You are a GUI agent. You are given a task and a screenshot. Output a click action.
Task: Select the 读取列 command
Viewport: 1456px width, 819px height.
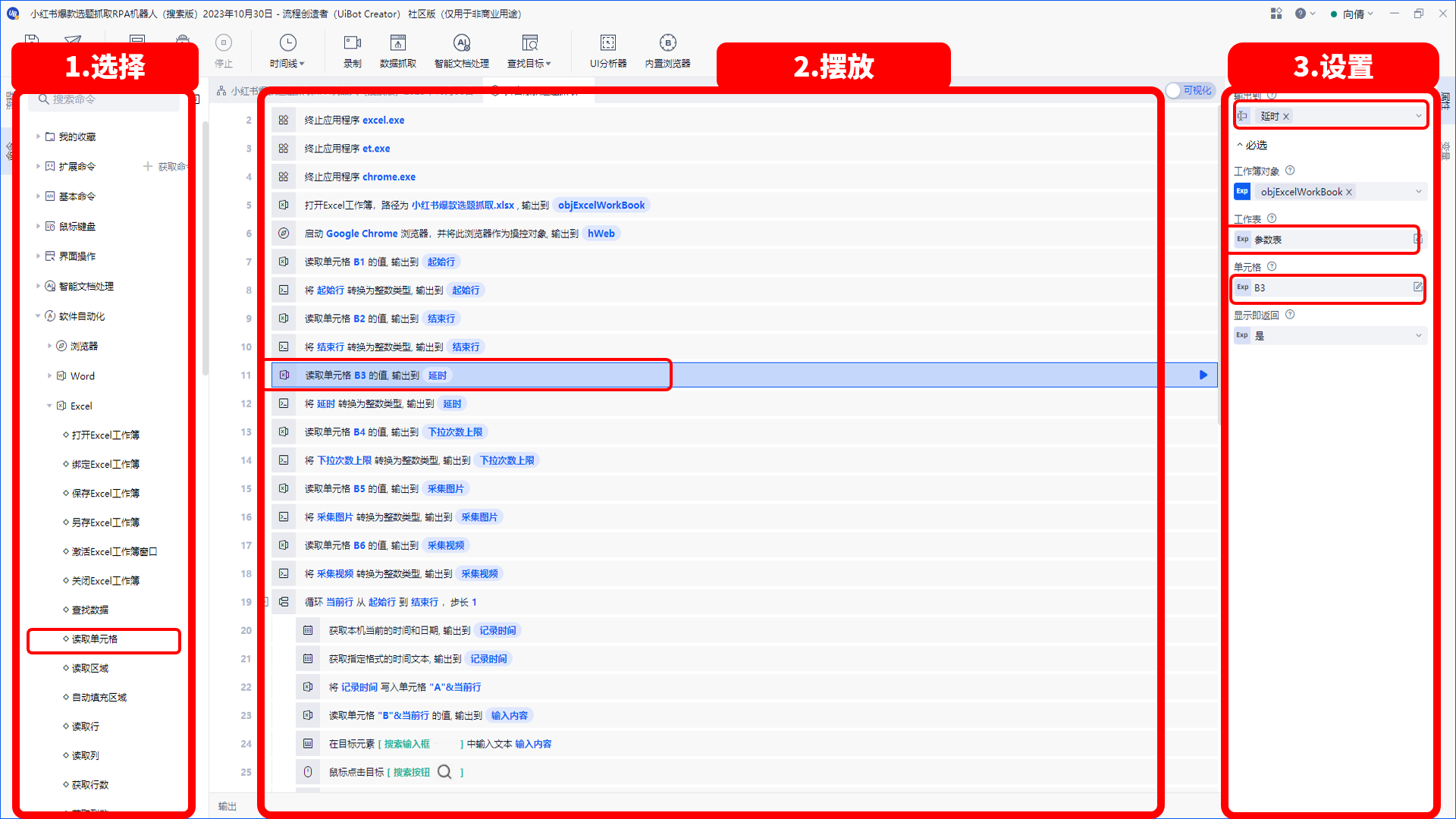(x=86, y=756)
